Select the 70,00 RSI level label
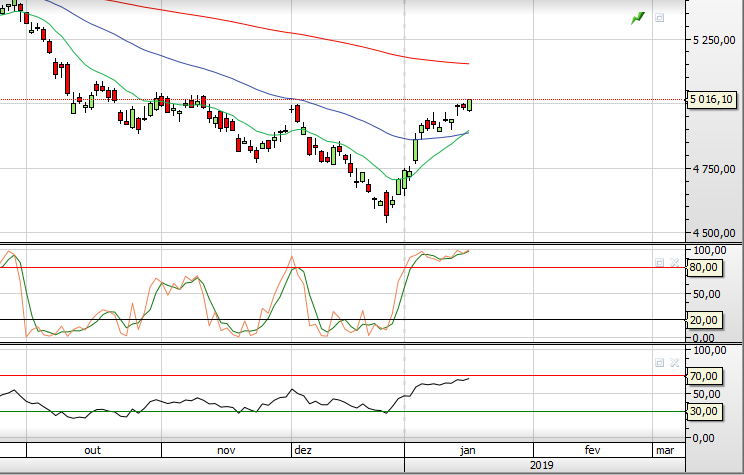Viewport: 744px width, 475px height. tap(704, 376)
